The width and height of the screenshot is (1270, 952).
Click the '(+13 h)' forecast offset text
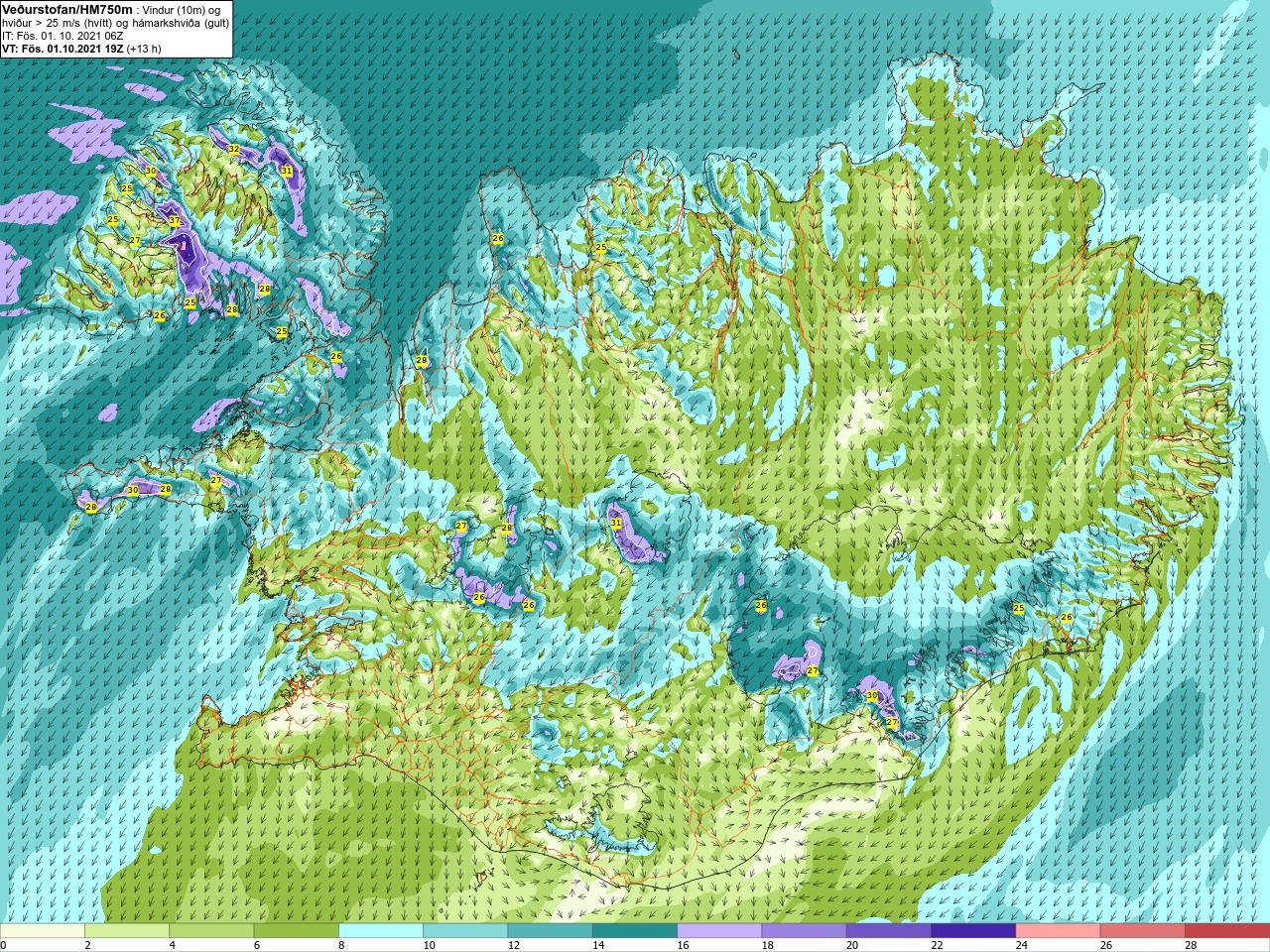coord(144,49)
